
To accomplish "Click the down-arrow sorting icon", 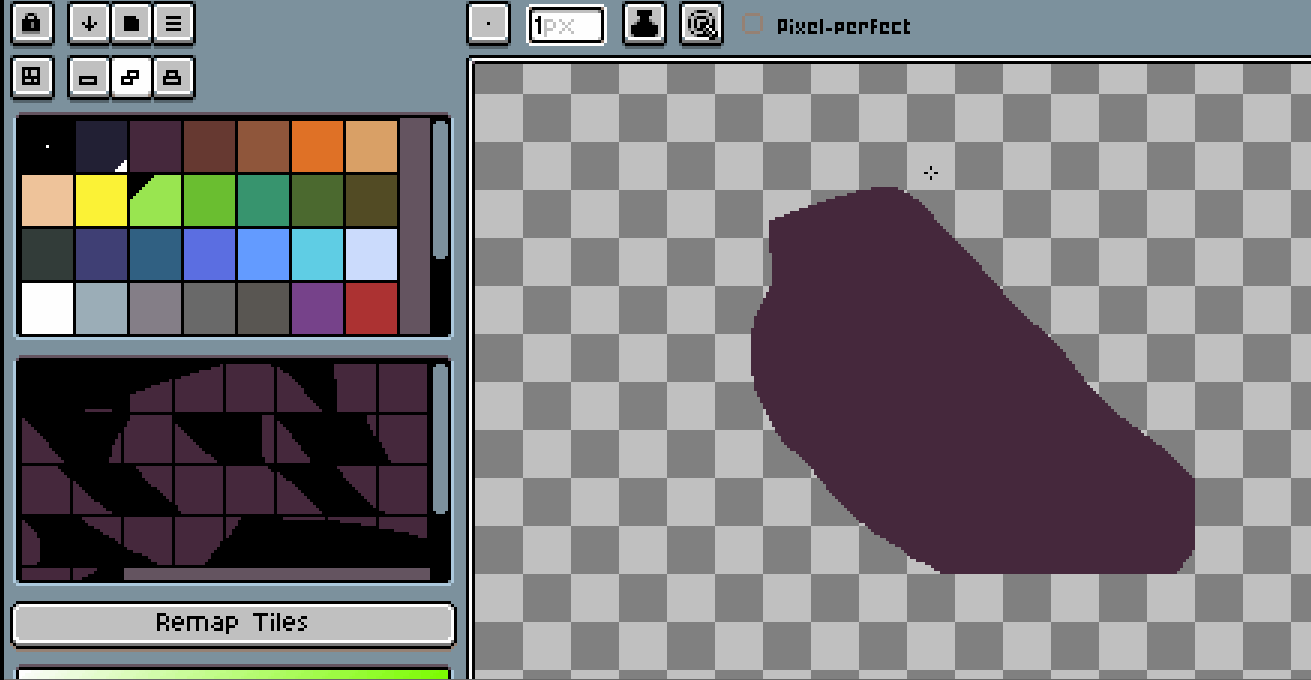I will pyautogui.click(x=88, y=23).
